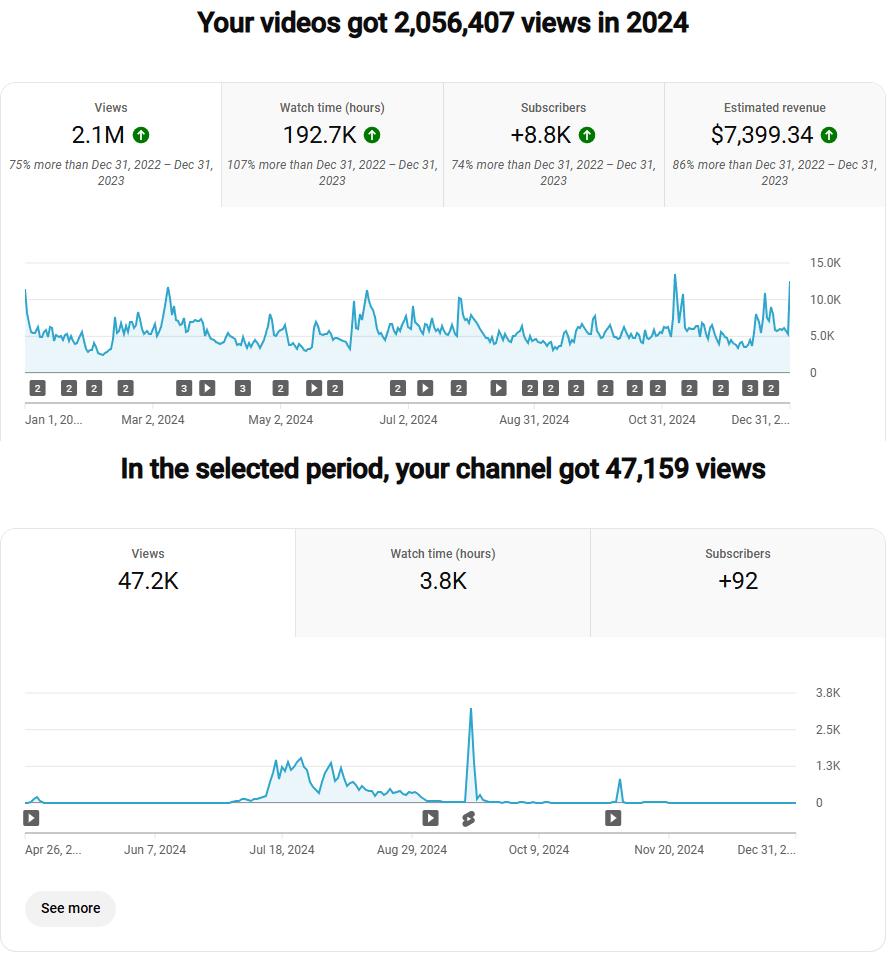This screenshot has width=889, height=954.
Task: Click the green arrow next to $7,399.34
Action: [829, 135]
